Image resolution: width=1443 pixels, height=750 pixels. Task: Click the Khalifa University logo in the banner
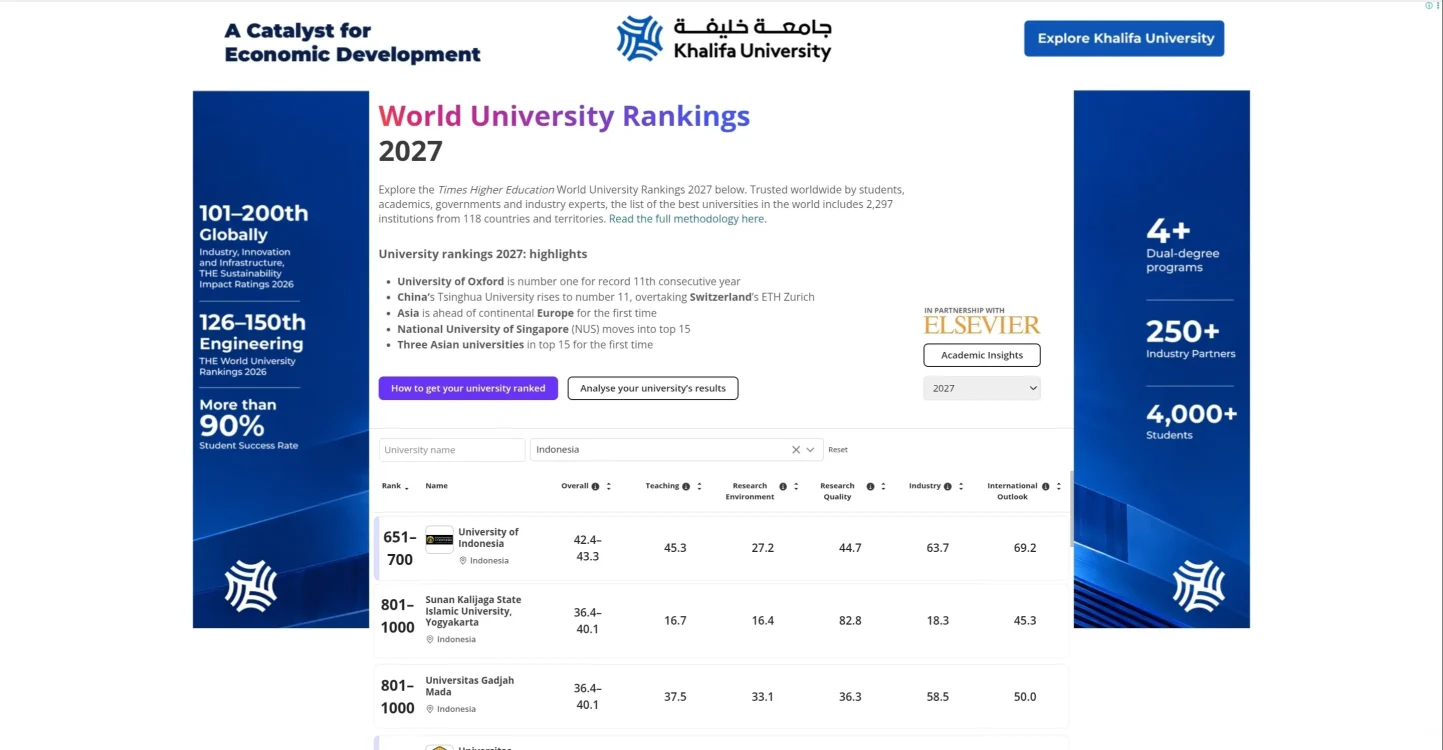tap(724, 39)
